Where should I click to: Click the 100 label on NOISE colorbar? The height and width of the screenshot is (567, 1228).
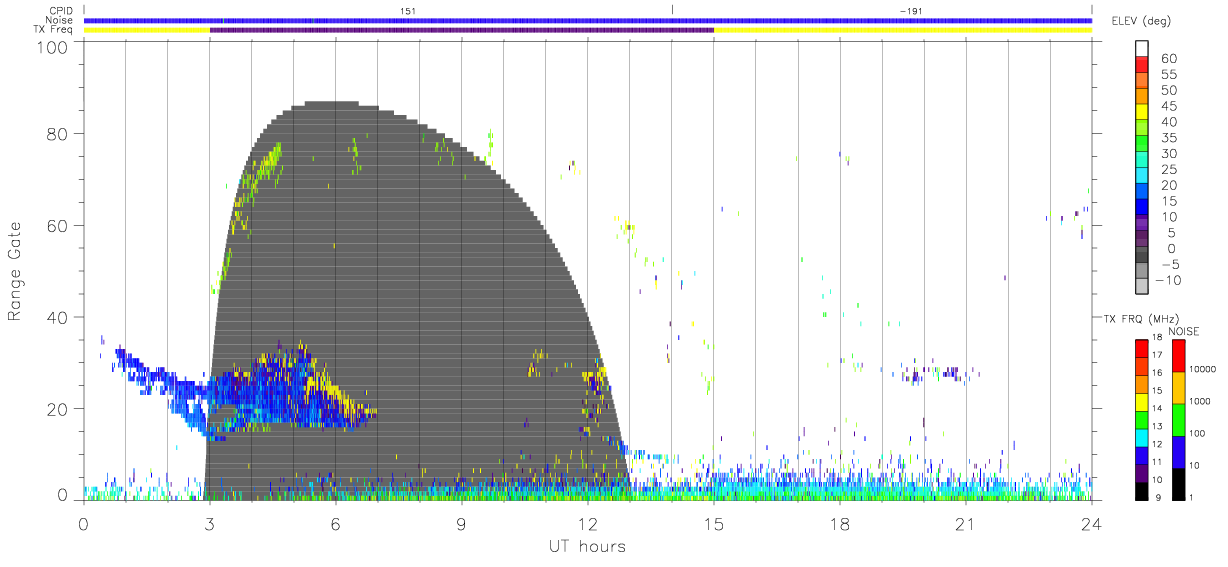(1195, 433)
